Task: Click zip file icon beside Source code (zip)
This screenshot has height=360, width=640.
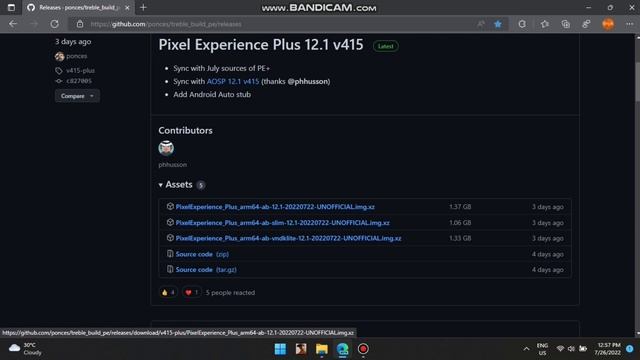Action: [x=170, y=254]
